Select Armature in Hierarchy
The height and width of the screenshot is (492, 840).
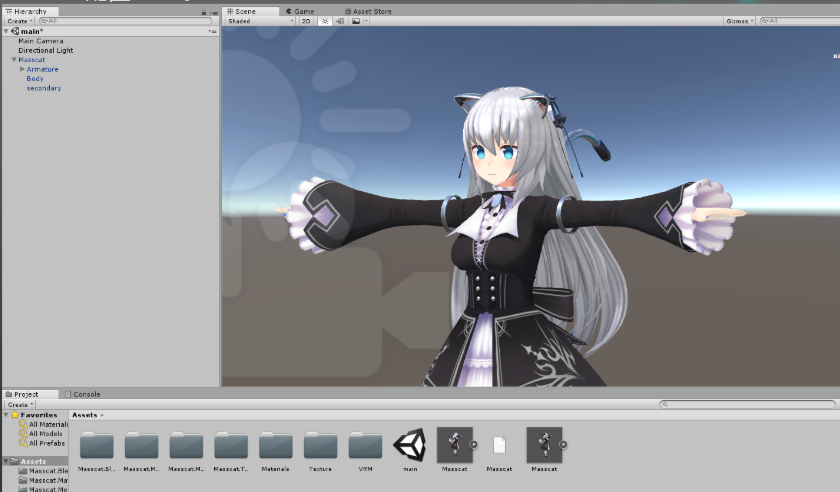(x=42, y=69)
